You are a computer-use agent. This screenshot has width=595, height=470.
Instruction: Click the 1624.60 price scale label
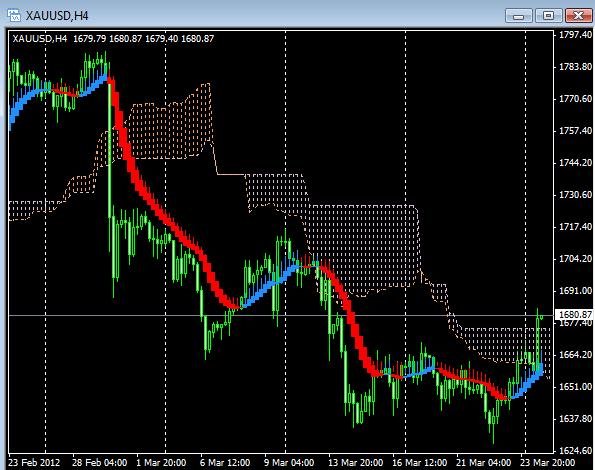coord(575,451)
